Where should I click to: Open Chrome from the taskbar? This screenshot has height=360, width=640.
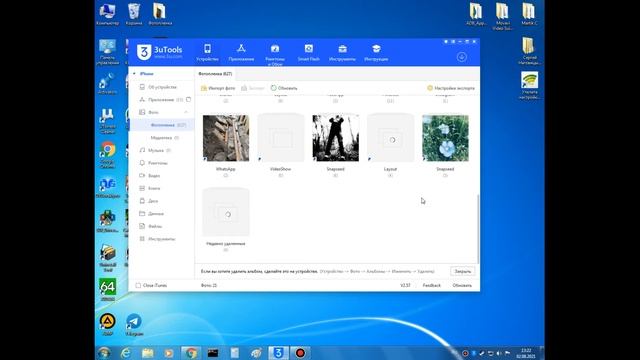[x=190, y=353]
